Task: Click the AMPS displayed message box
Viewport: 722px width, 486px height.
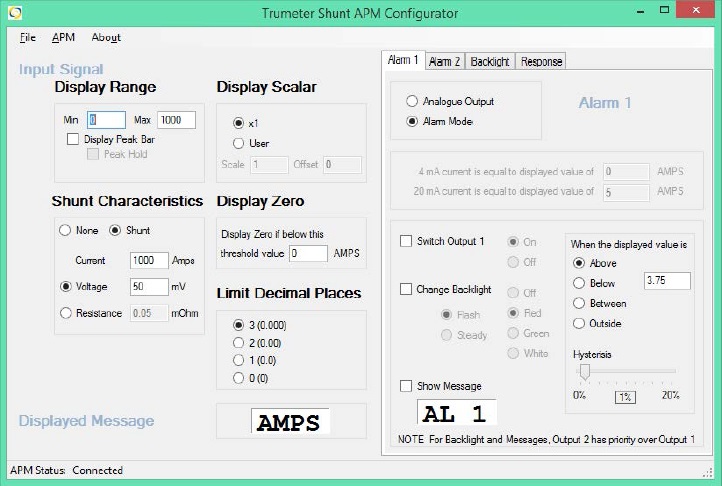Action: coord(290,421)
